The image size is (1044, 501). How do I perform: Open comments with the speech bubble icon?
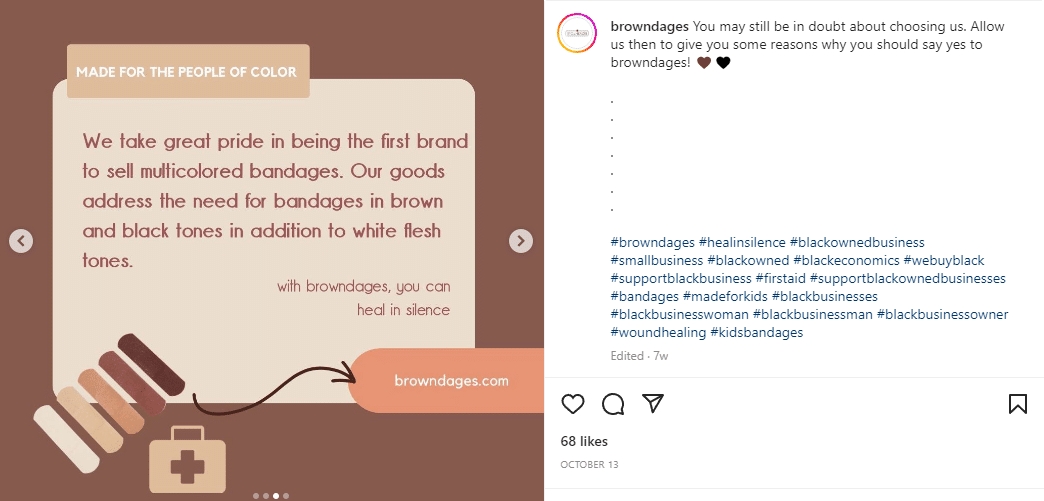point(613,404)
